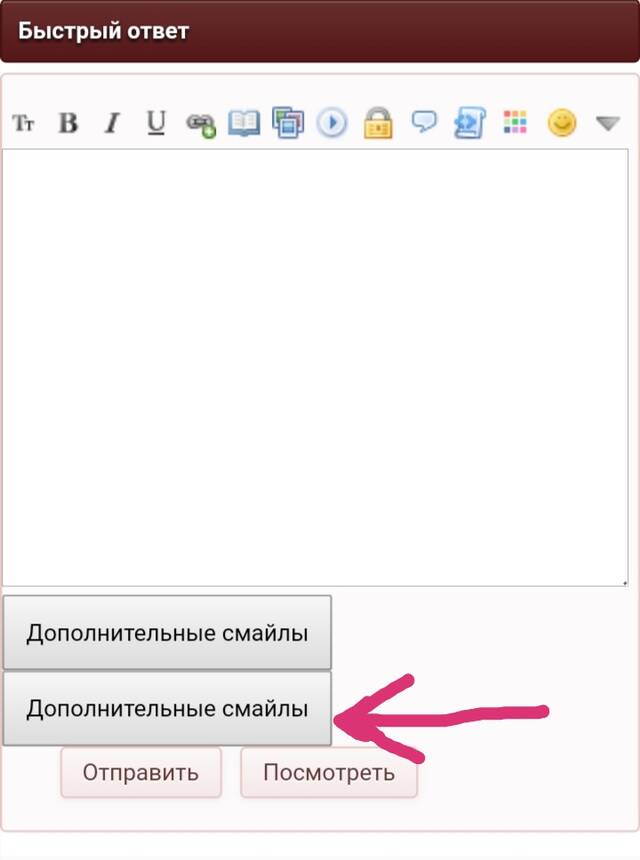Screen dimensions: 640x860
Task: Submit reply with Отправить button
Action: coord(141,772)
